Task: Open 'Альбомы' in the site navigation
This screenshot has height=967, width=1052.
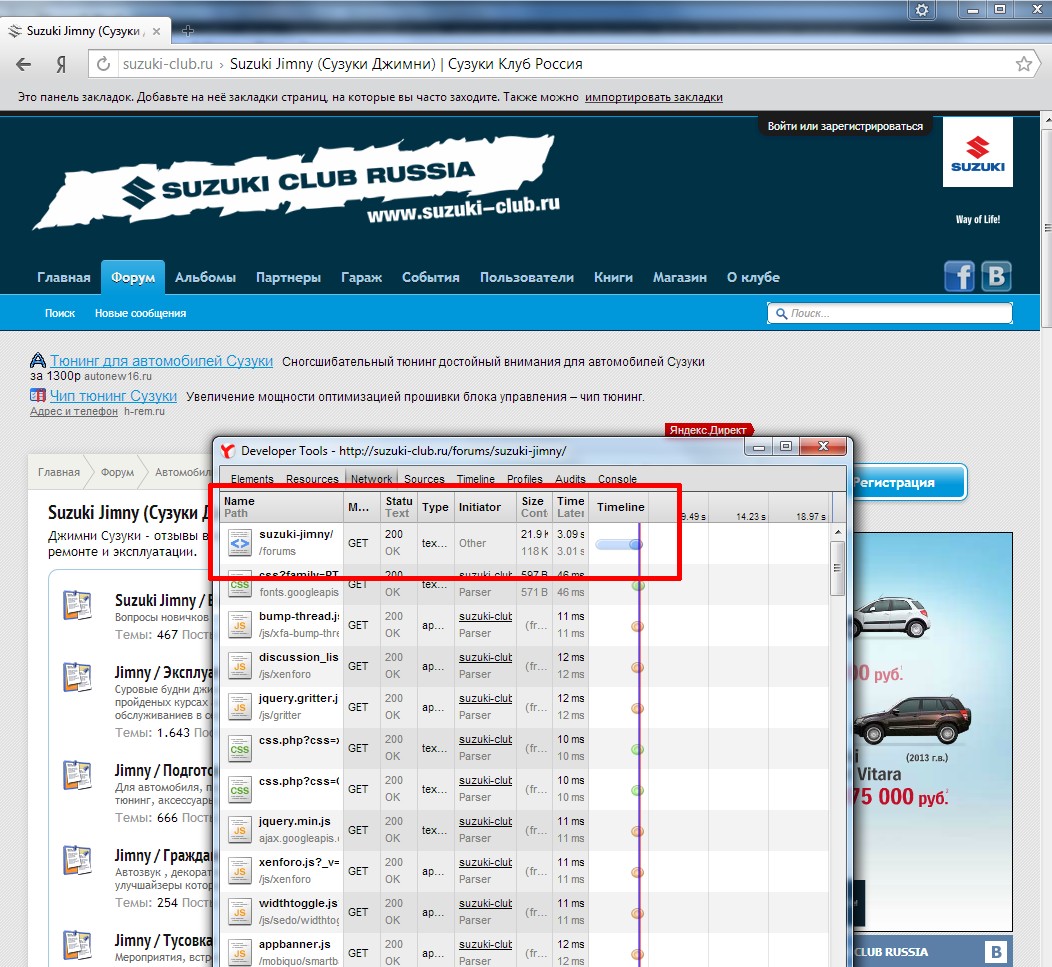Action: click(x=205, y=277)
